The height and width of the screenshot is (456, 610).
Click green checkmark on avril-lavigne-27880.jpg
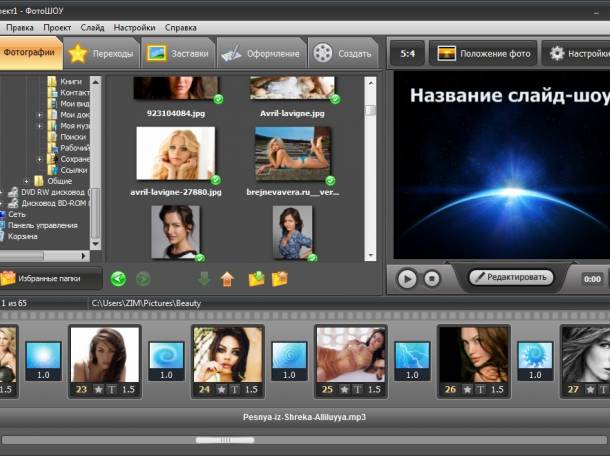tap(216, 180)
